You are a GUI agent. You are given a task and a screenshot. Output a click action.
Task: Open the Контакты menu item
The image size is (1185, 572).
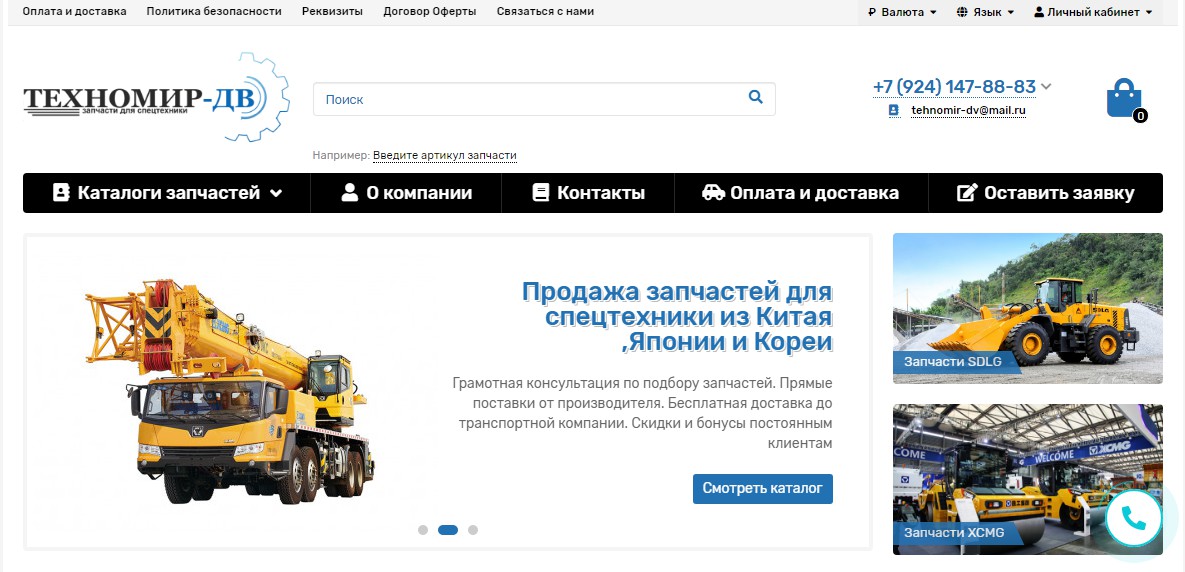[588, 193]
